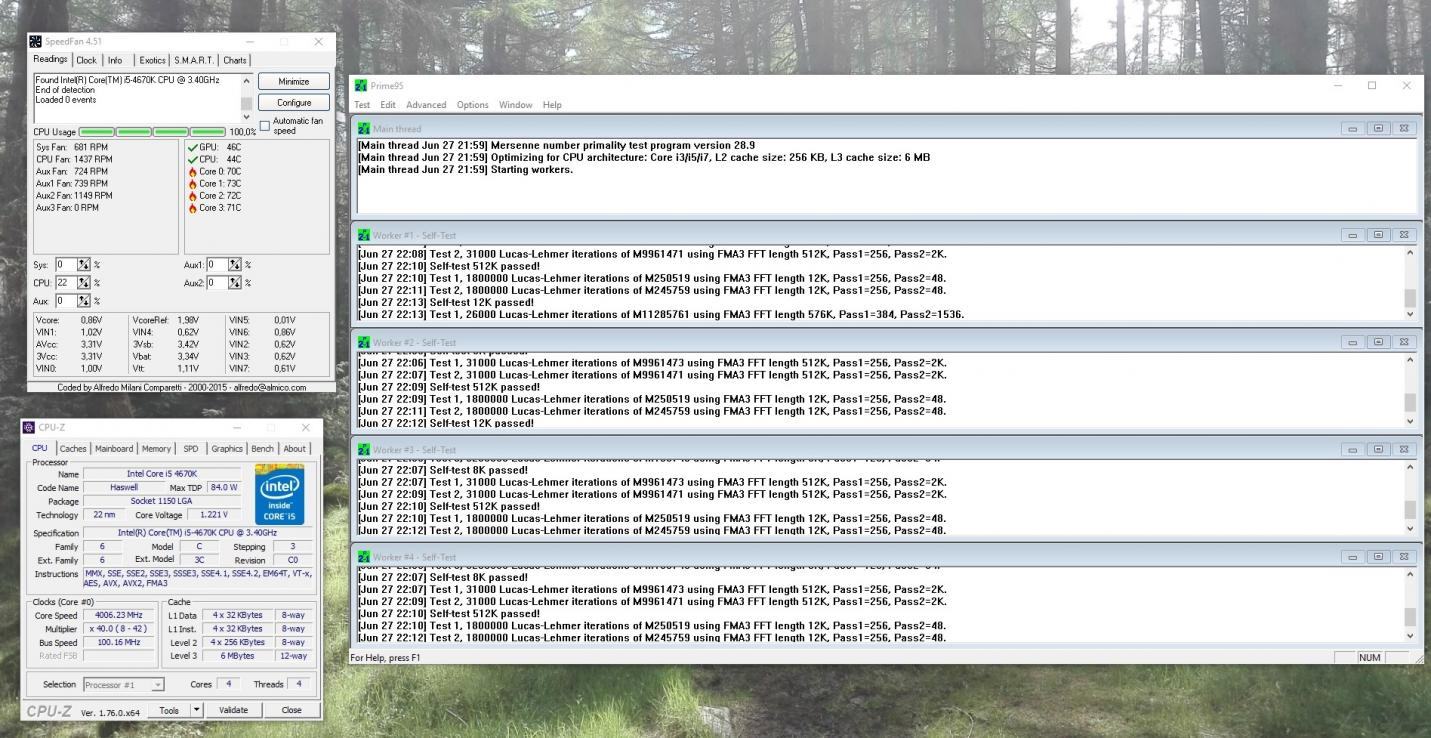
Task: Click the flame icon next to Core 0
Action: (192, 171)
